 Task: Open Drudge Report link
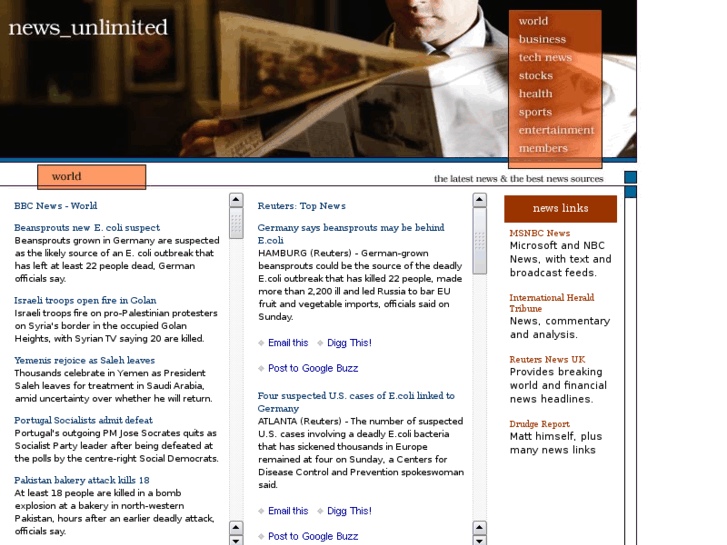tap(539, 424)
